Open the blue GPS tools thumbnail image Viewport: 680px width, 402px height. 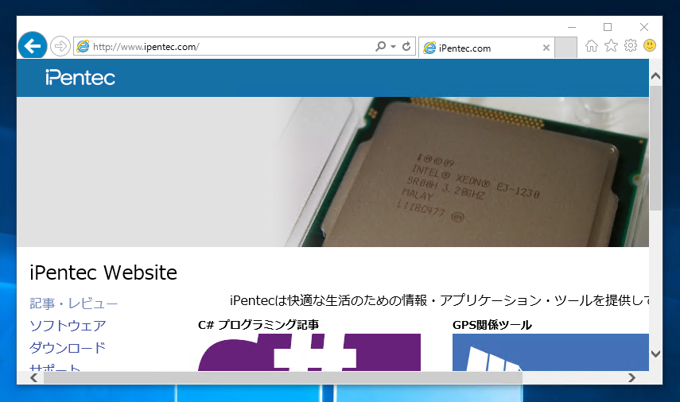click(550, 352)
